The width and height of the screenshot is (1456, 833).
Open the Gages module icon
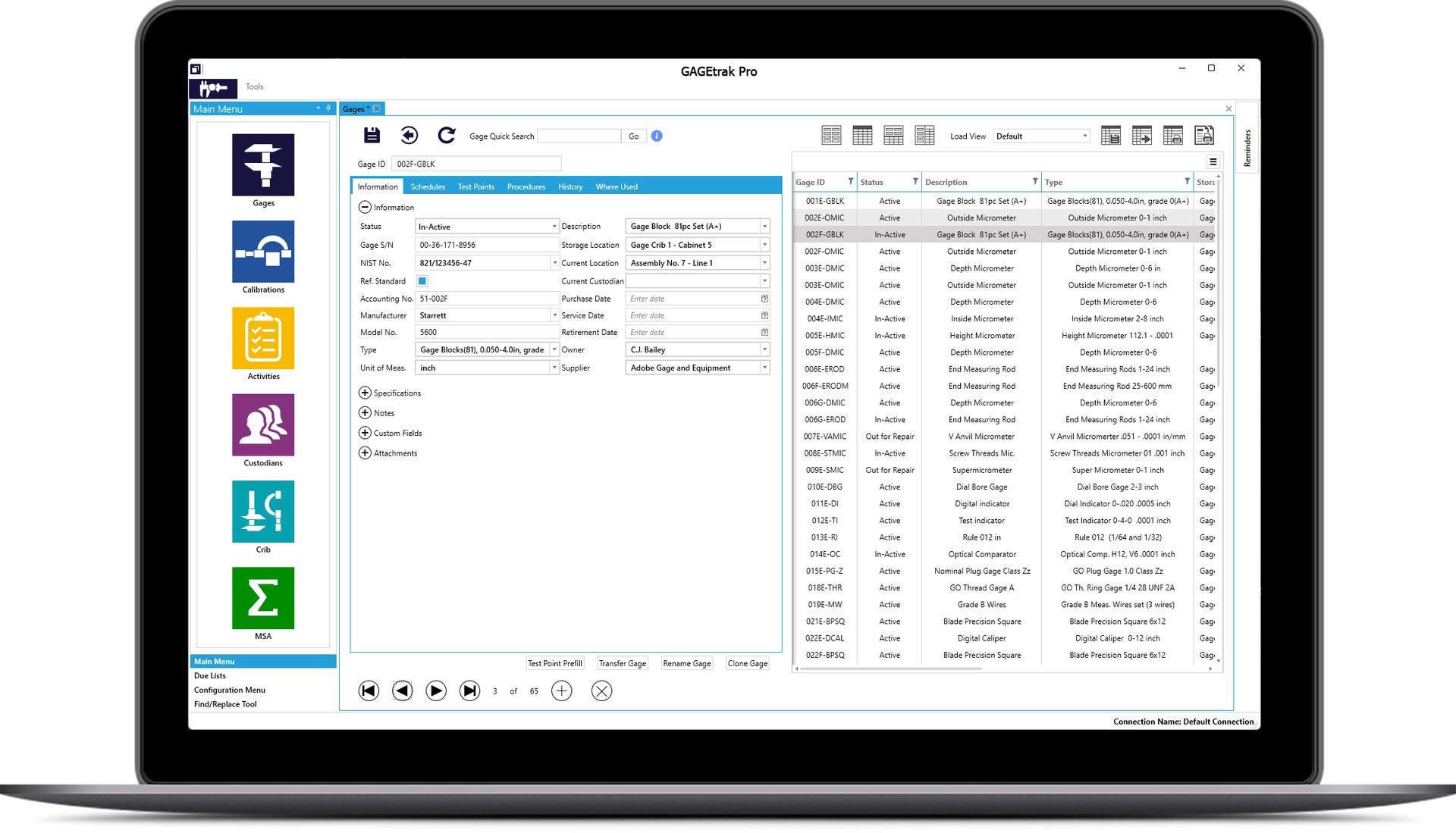point(263,165)
